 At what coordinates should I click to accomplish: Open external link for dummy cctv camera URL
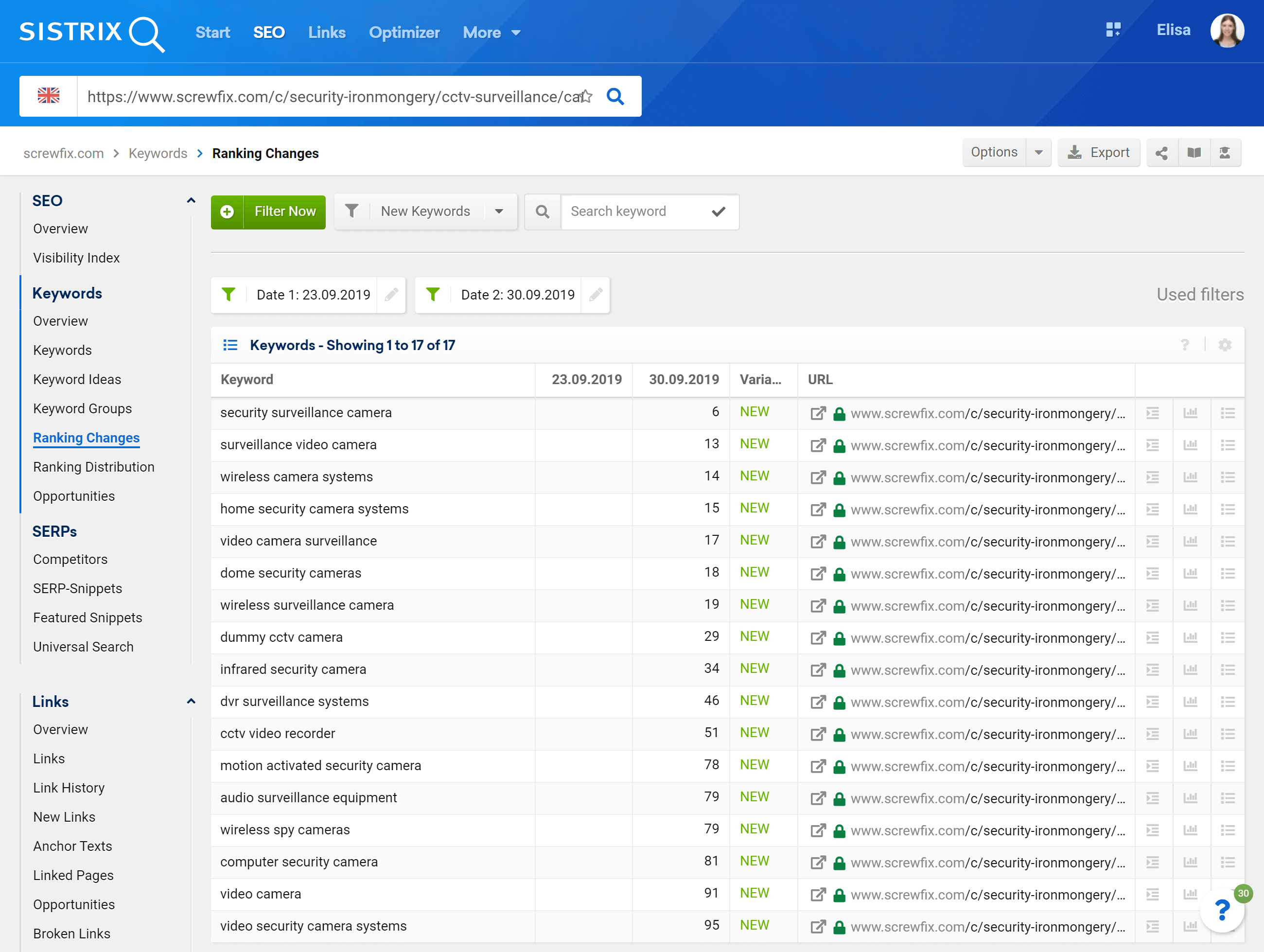(818, 638)
